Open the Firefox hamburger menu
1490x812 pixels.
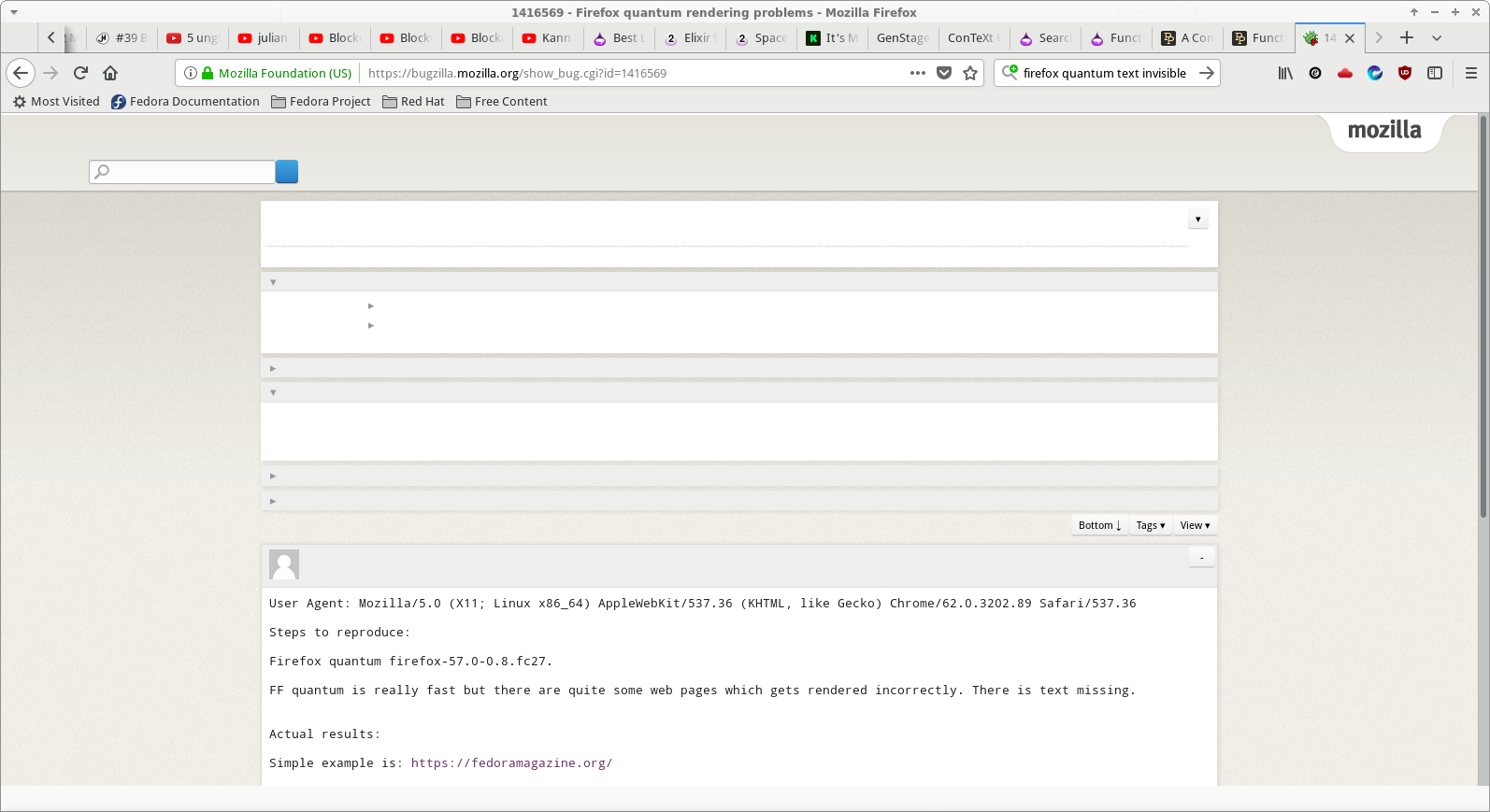coord(1471,73)
